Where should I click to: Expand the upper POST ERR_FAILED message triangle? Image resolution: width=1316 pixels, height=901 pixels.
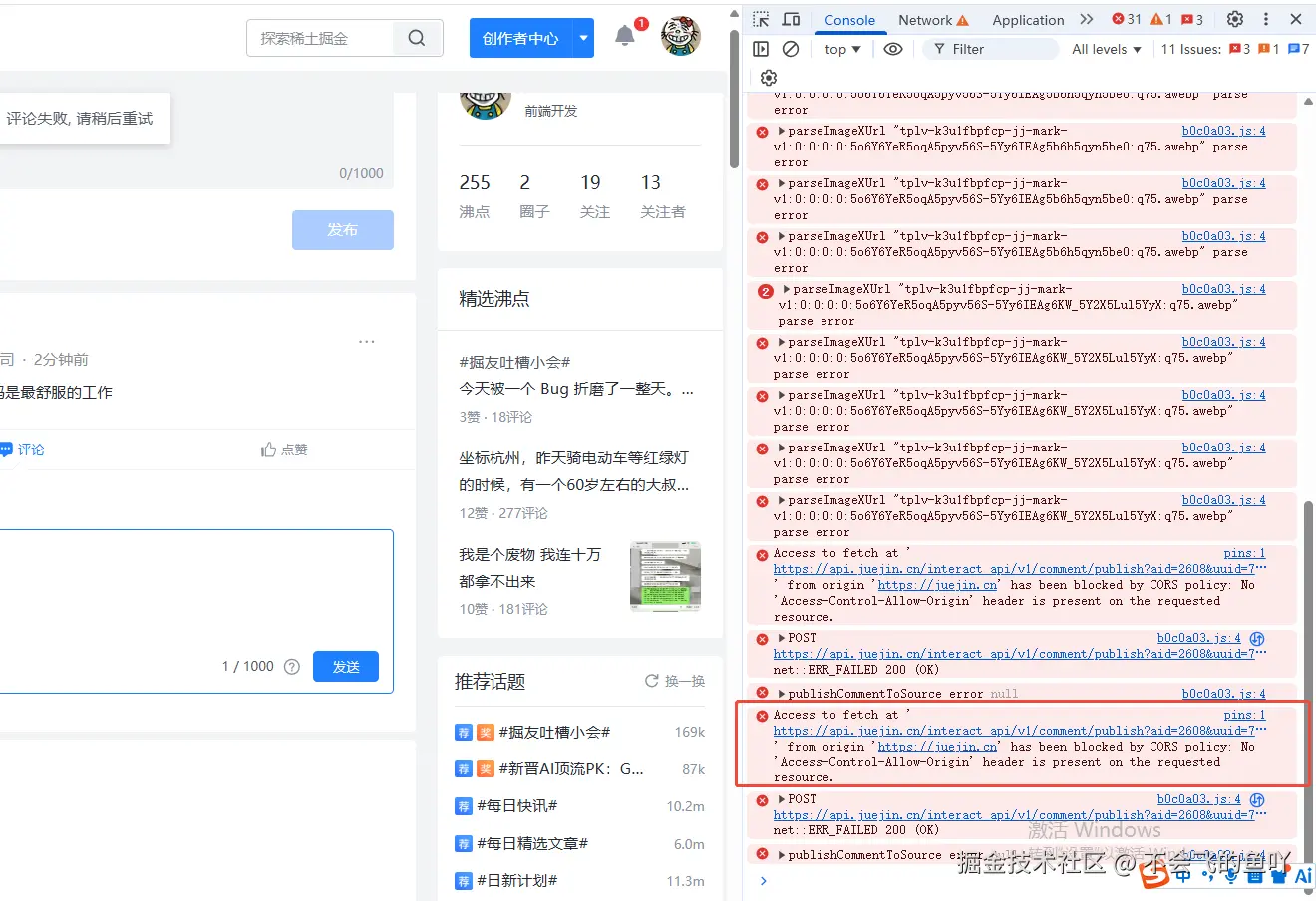tap(782, 638)
